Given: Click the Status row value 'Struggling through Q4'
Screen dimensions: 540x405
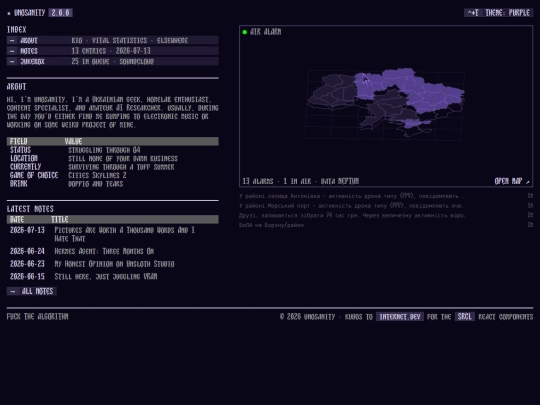Looking at the screenshot, I should [x=104, y=150].
